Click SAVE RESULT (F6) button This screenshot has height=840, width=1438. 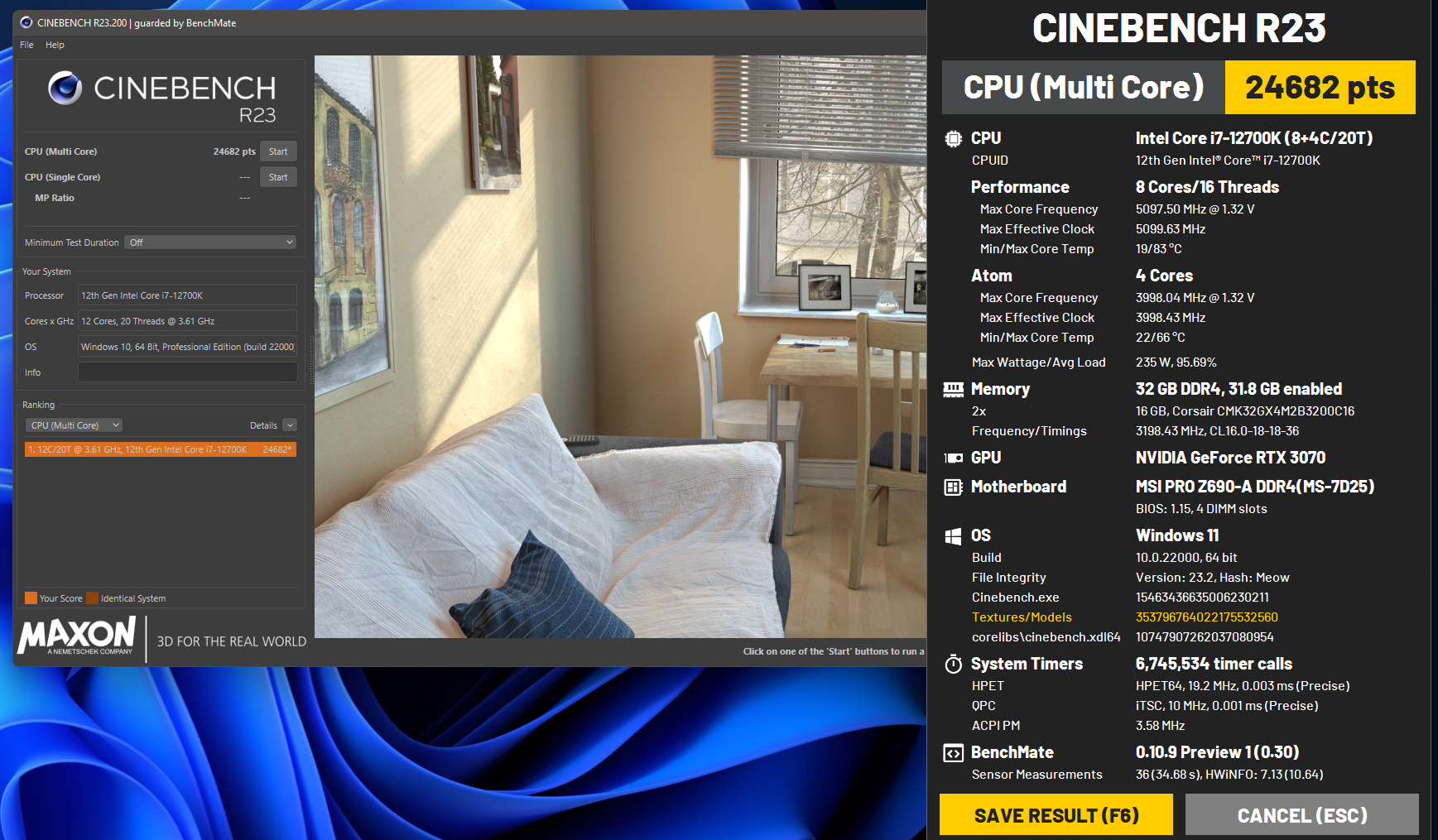pyautogui.click(x=1056, y=815)
